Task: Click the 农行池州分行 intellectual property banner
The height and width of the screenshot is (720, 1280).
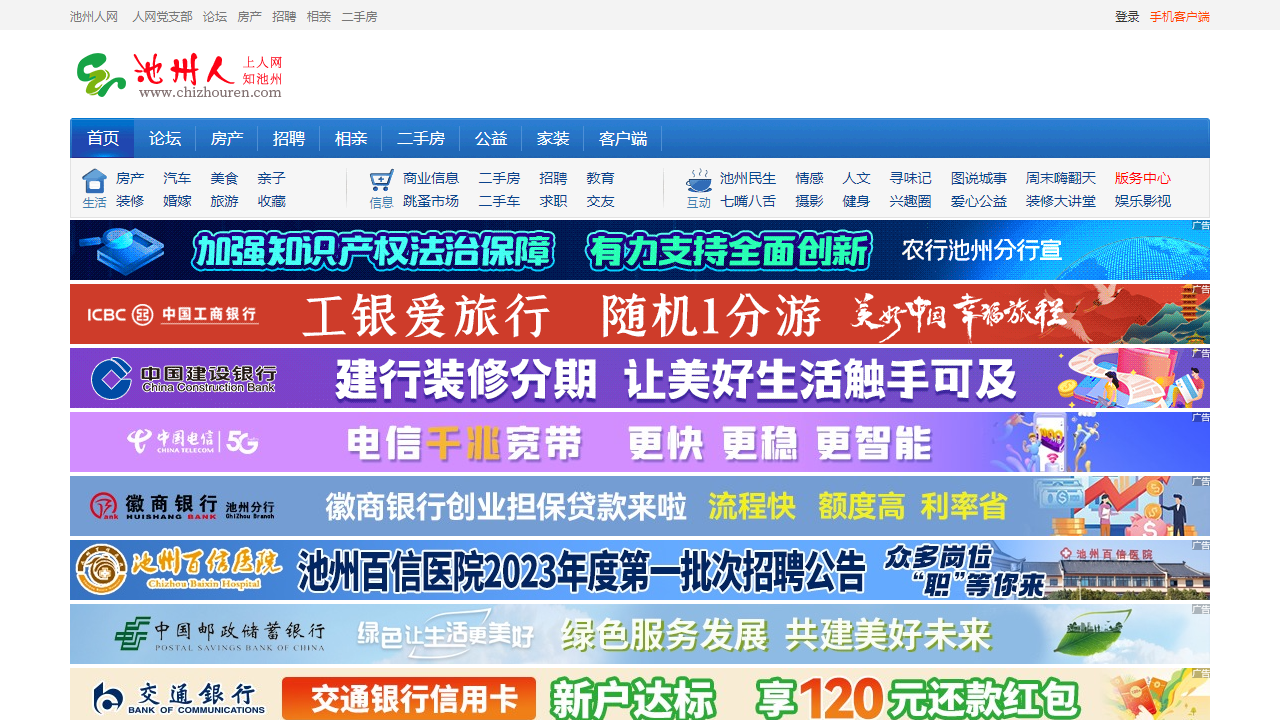Action: pyautogui.click(x=640, y=250)
